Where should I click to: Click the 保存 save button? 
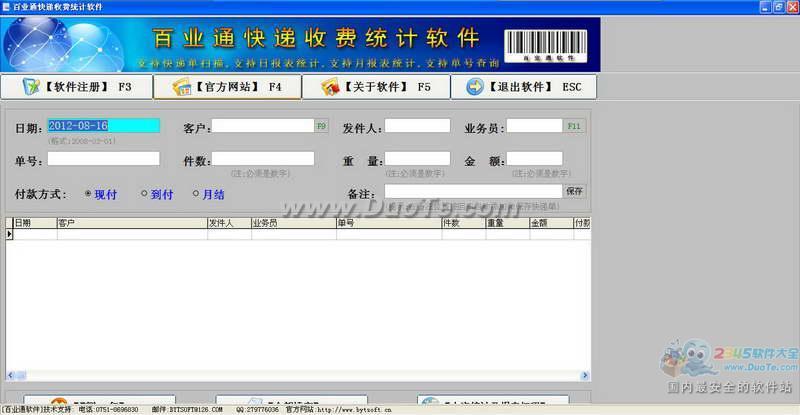(x=574, y=191)
